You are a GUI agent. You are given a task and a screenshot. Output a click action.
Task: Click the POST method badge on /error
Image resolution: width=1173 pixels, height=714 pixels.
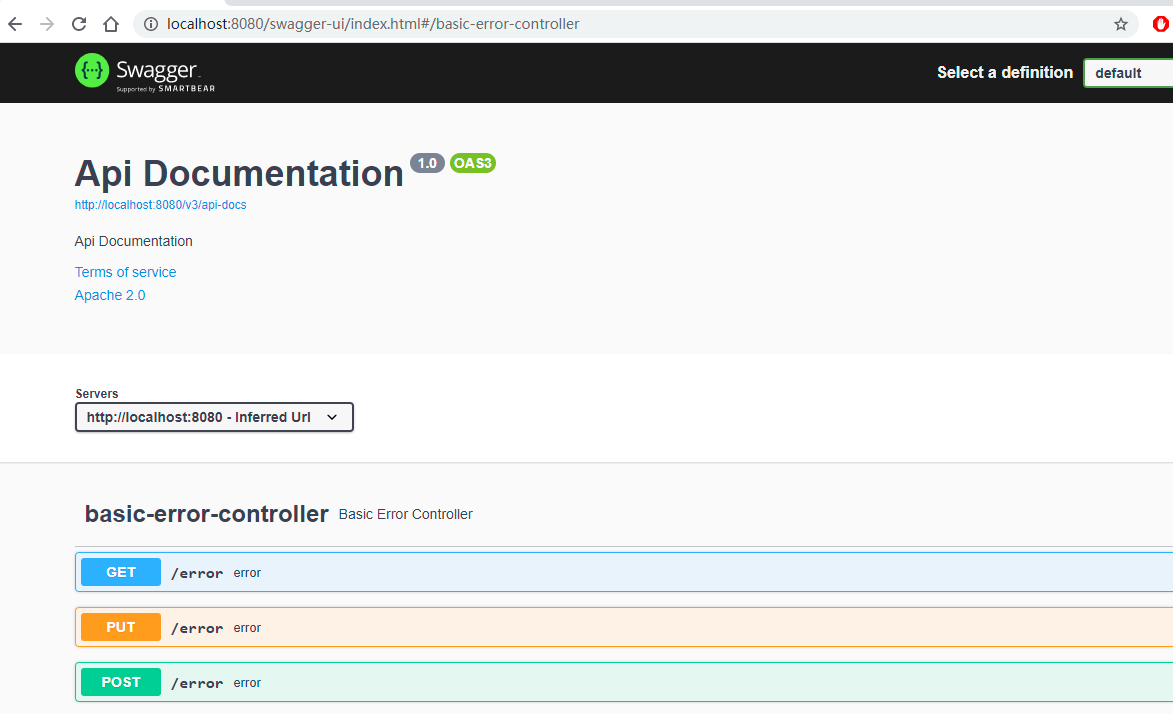120,681
